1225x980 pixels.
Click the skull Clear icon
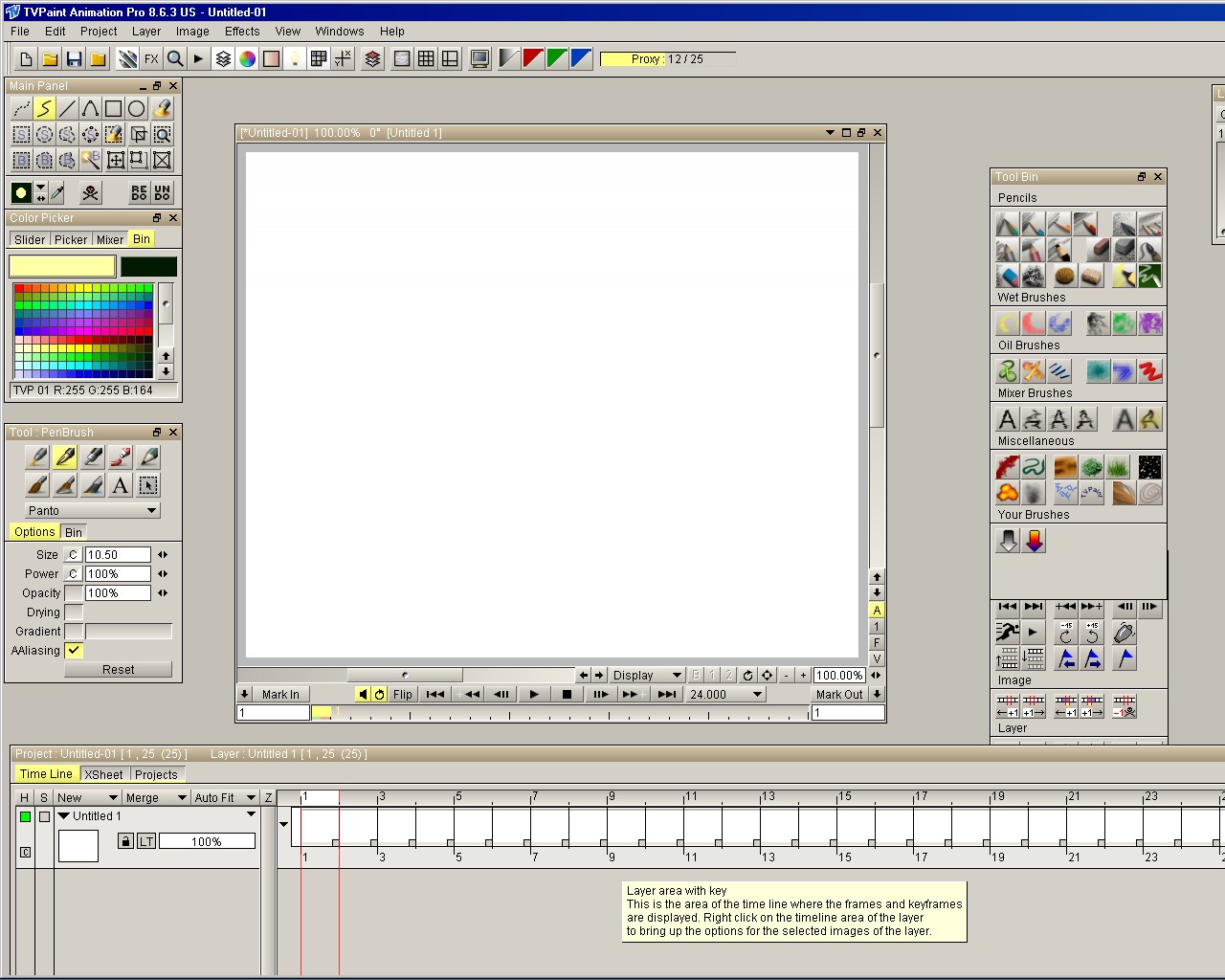coord(90,193)
